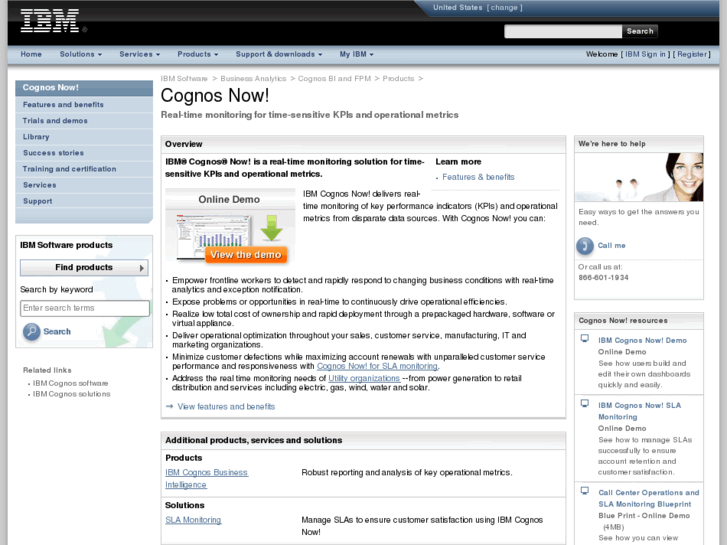Open Training and certification page

click(x=84, y=169)
